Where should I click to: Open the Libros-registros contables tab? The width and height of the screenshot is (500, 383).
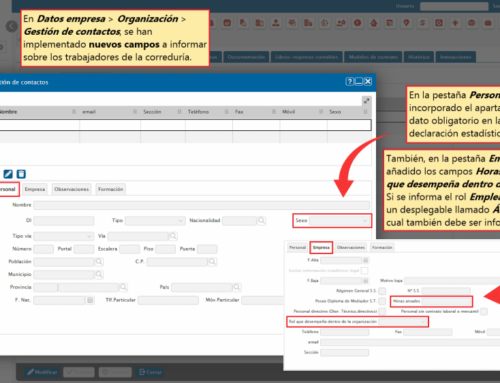point(307,57)
